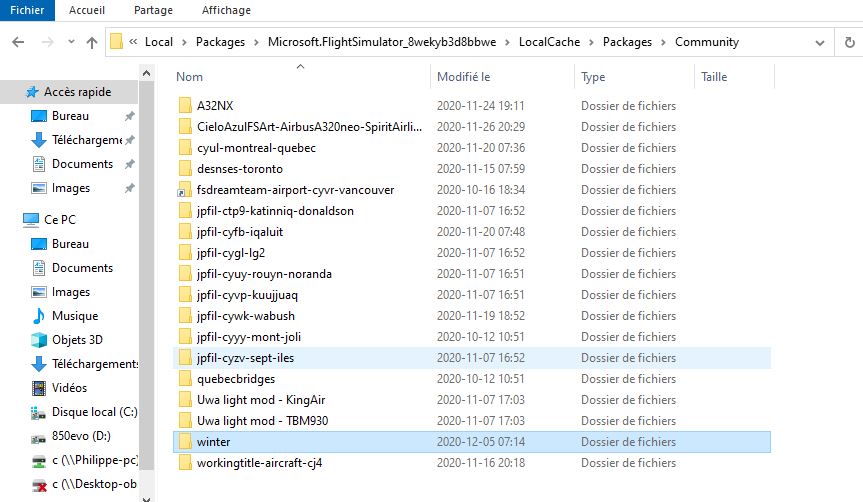Open recent locations dropdown arrow
Viewport: 863px width, 502px height.
(x=71, y=42)
